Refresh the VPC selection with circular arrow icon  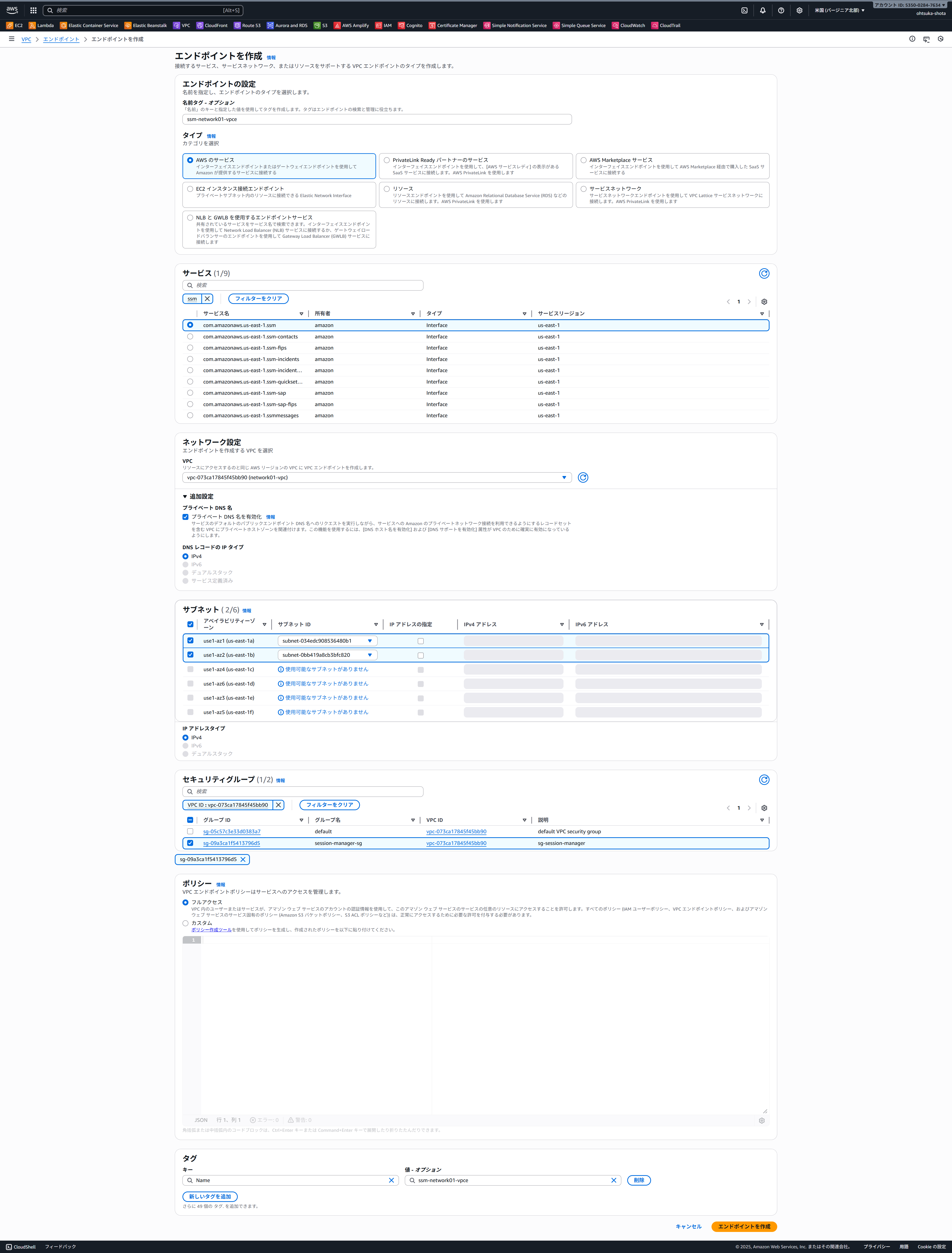coord(583,477)
